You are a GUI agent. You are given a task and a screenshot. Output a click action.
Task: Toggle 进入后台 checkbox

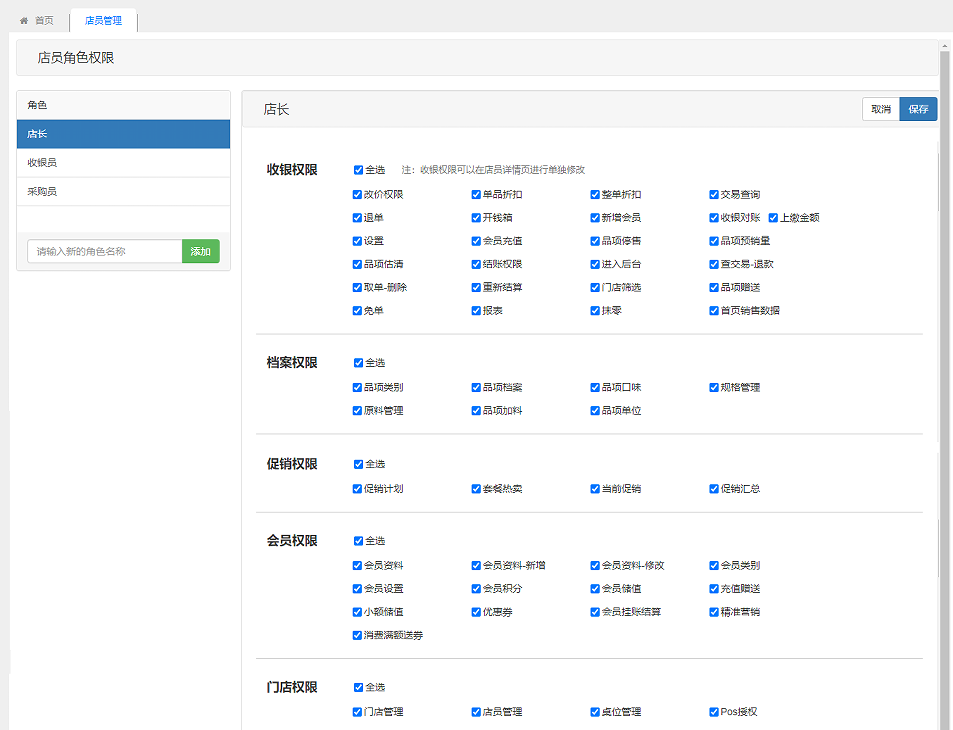[595, 264]
